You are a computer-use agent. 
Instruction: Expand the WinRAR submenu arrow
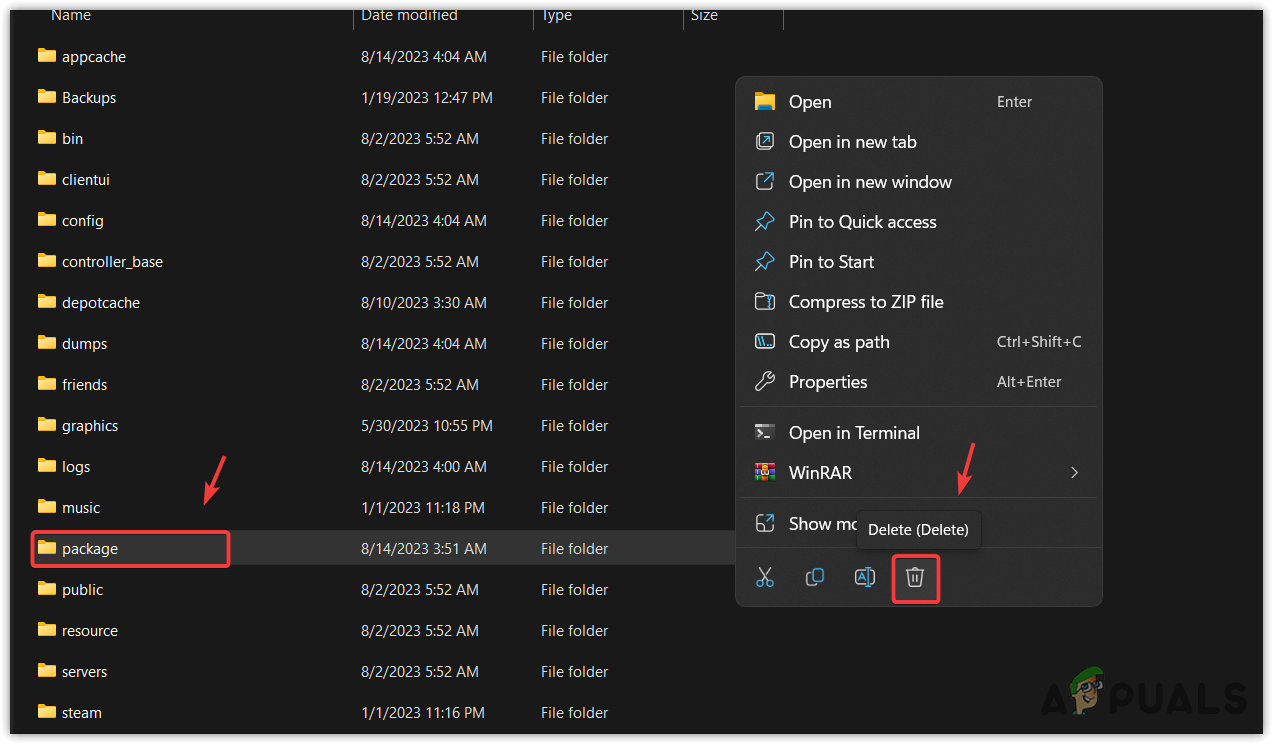[x=1074, y=473]
